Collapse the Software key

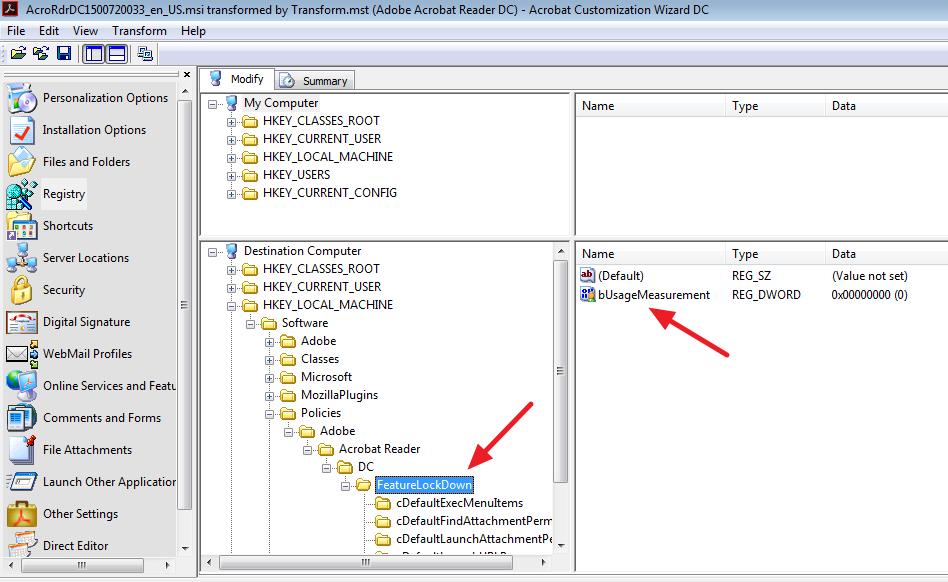coord(250,325)
